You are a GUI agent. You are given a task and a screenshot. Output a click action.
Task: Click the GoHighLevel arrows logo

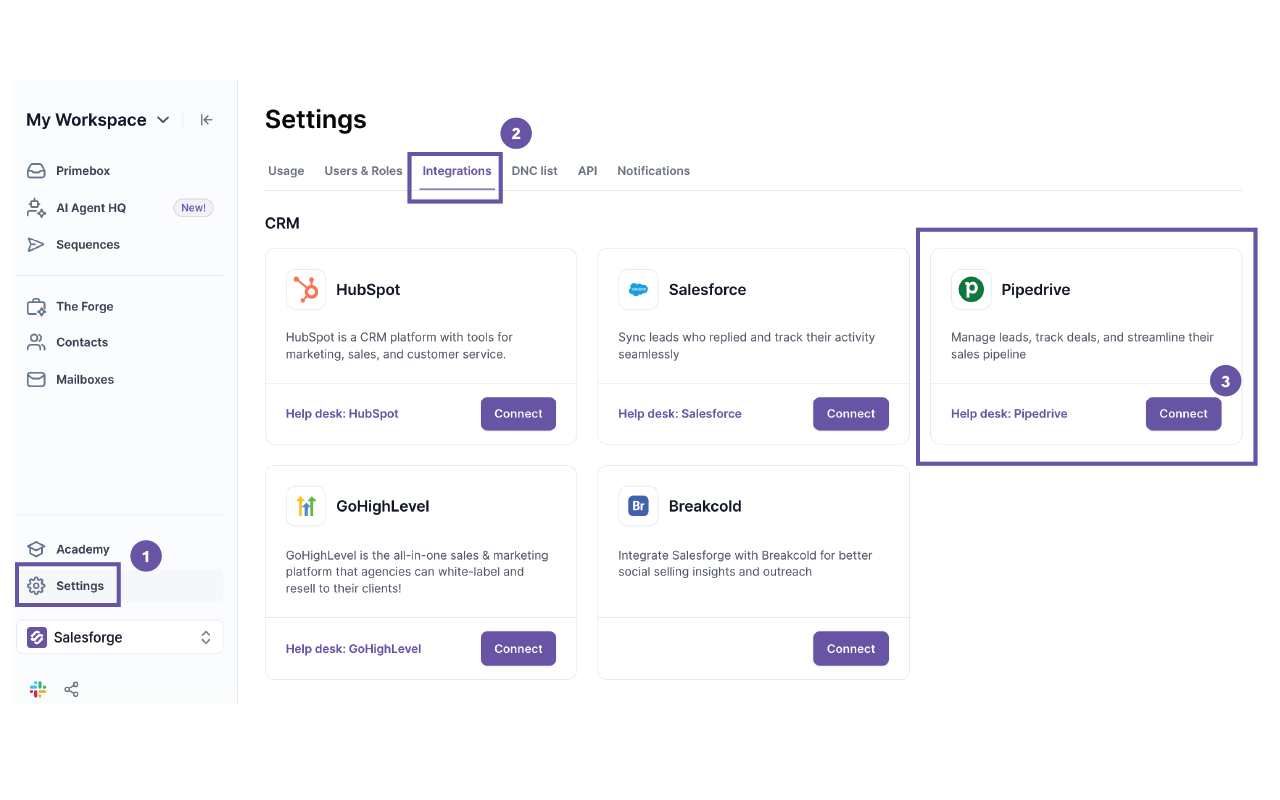[305, 506]
